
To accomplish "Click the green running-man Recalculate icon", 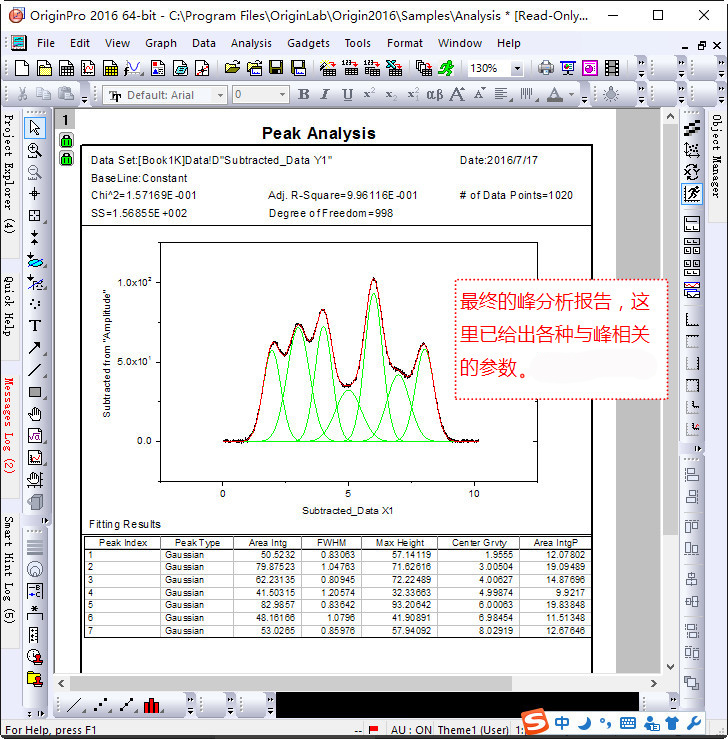I will (x=445, y=68).
